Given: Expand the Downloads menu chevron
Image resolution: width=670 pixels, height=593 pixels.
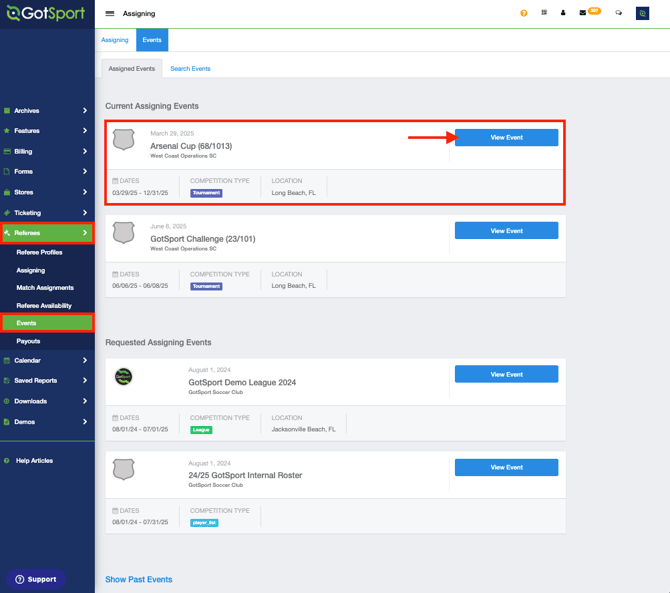Looking at the screenshot, I should point(85,401).
